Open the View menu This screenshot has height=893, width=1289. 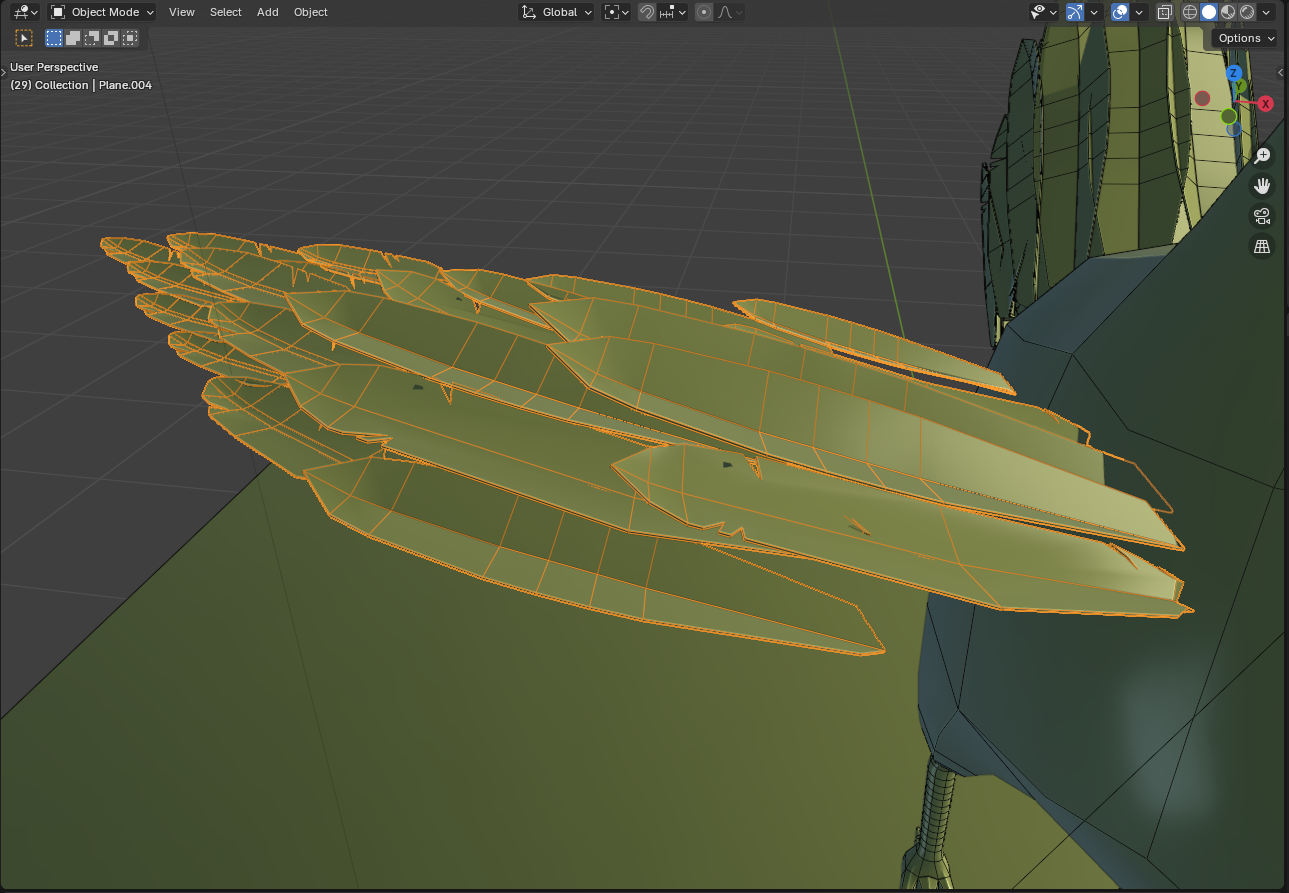pyautogui.click(x=182, y=12)
